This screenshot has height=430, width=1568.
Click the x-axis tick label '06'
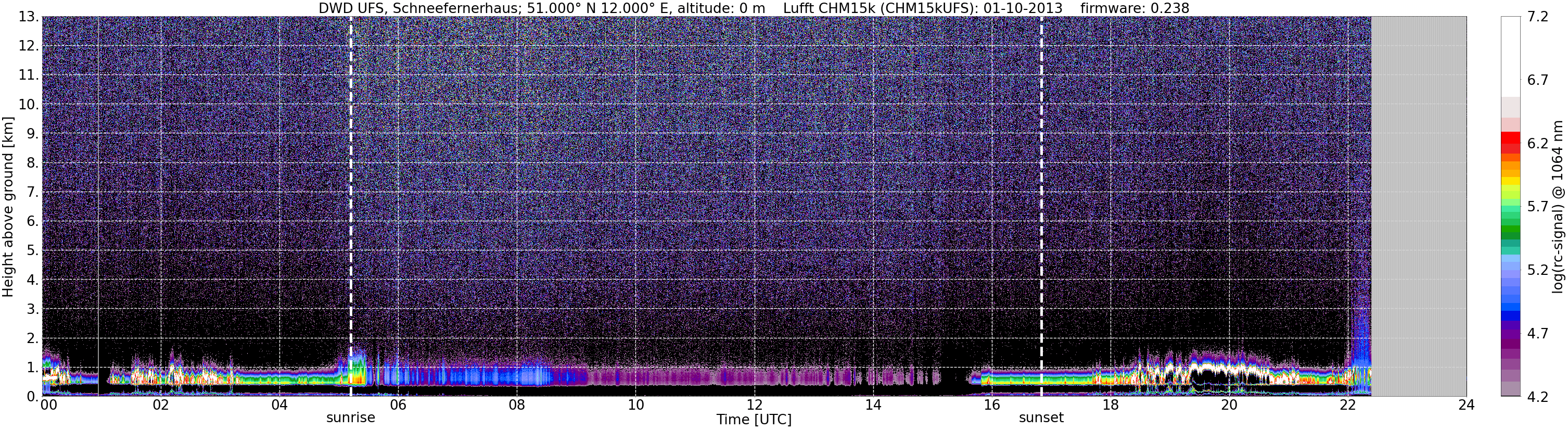(x=398, y=406)
